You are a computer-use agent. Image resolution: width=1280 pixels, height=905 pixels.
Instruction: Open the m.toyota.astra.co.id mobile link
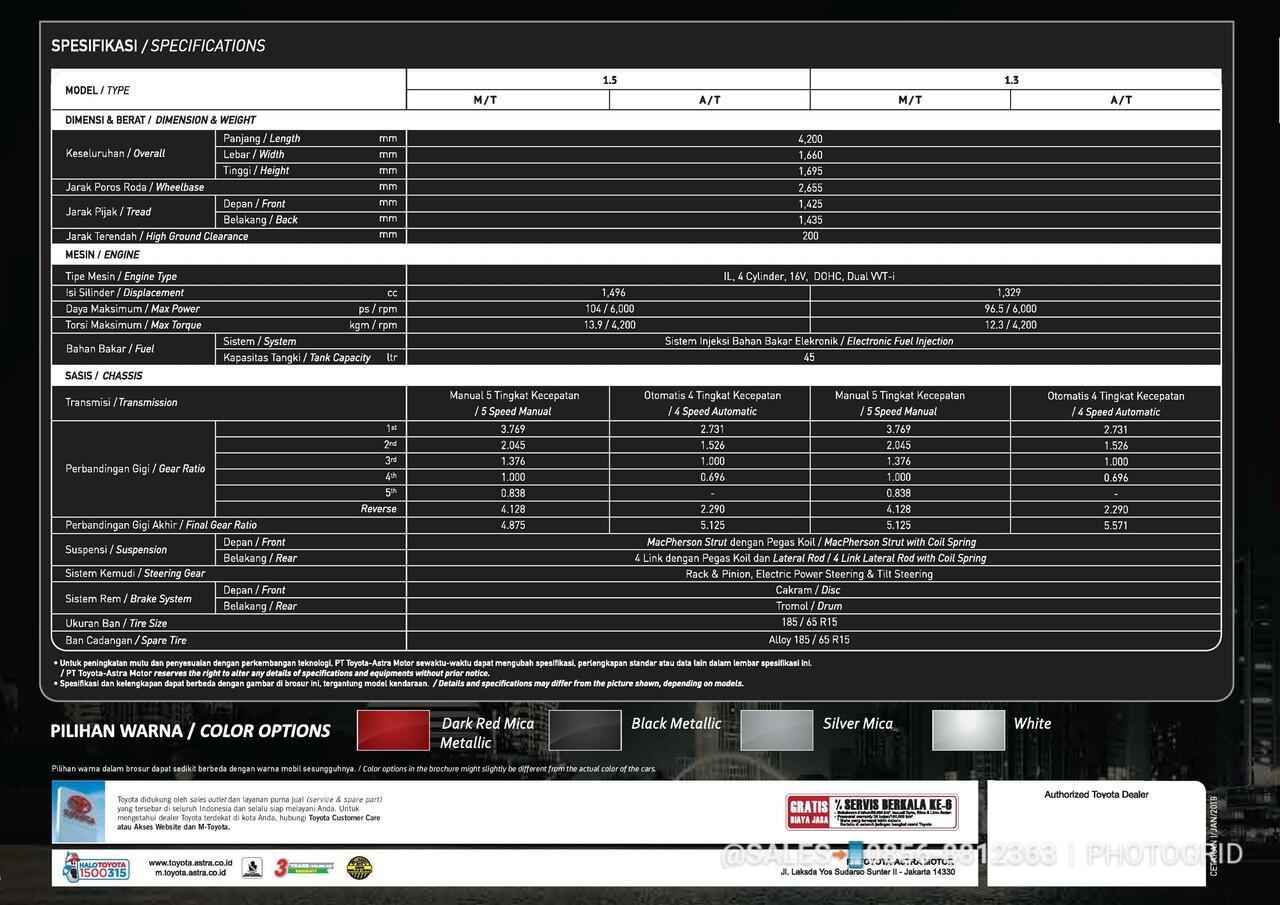[x=190, y=873]
